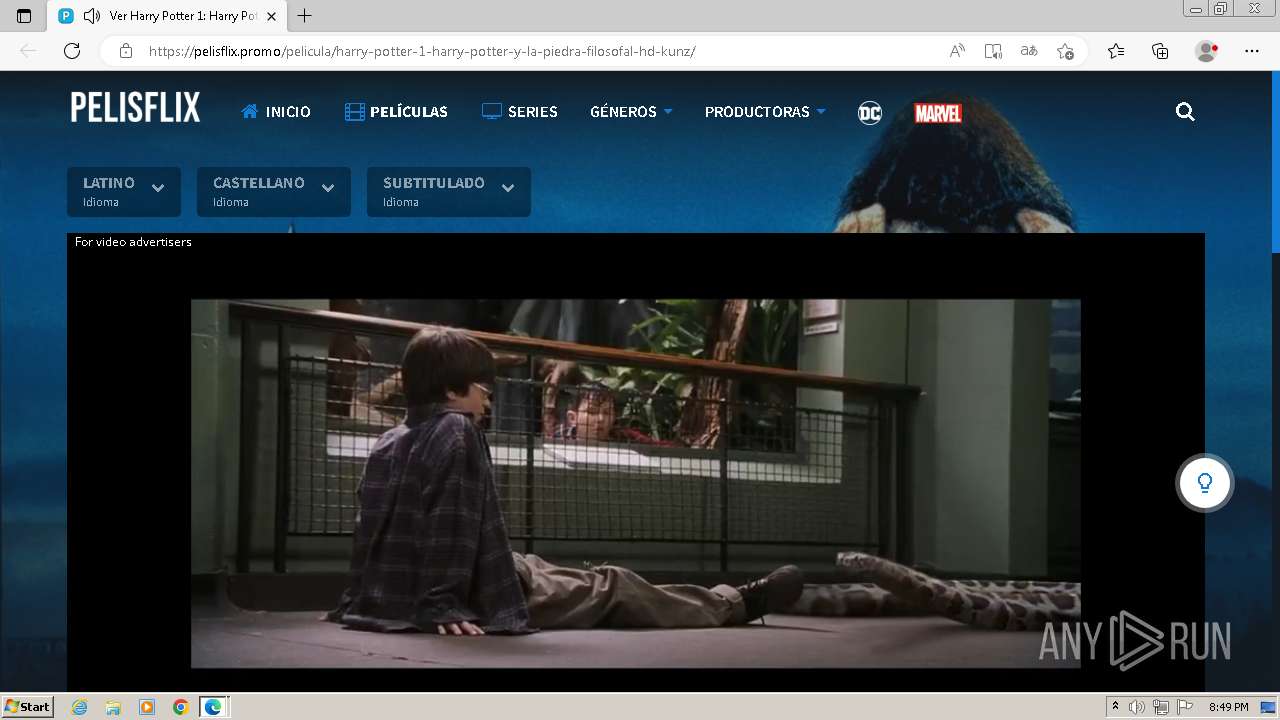Open File Explorer from taskbar

113,707
